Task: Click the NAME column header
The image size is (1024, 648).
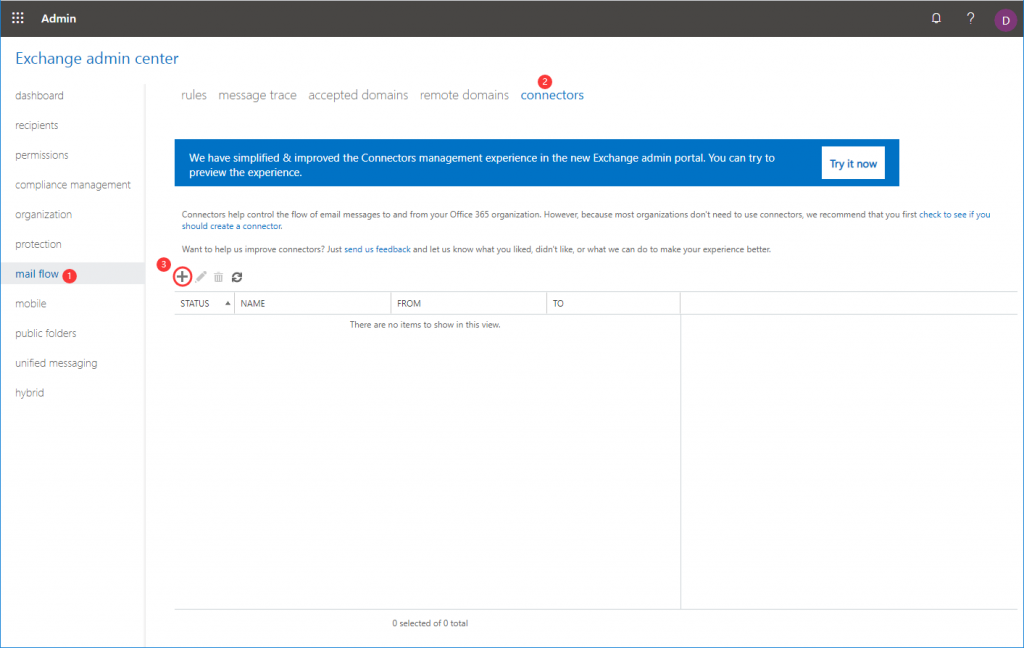Action: tap(313, 304)
